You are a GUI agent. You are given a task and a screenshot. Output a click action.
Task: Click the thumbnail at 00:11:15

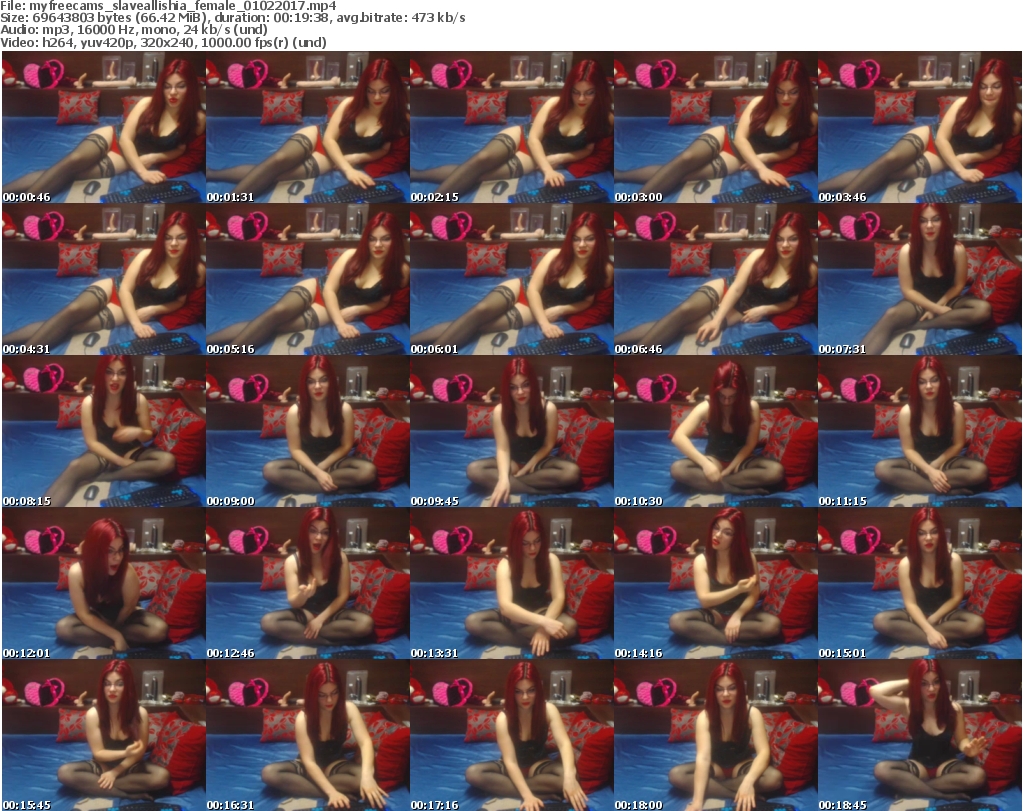point(920,432)
